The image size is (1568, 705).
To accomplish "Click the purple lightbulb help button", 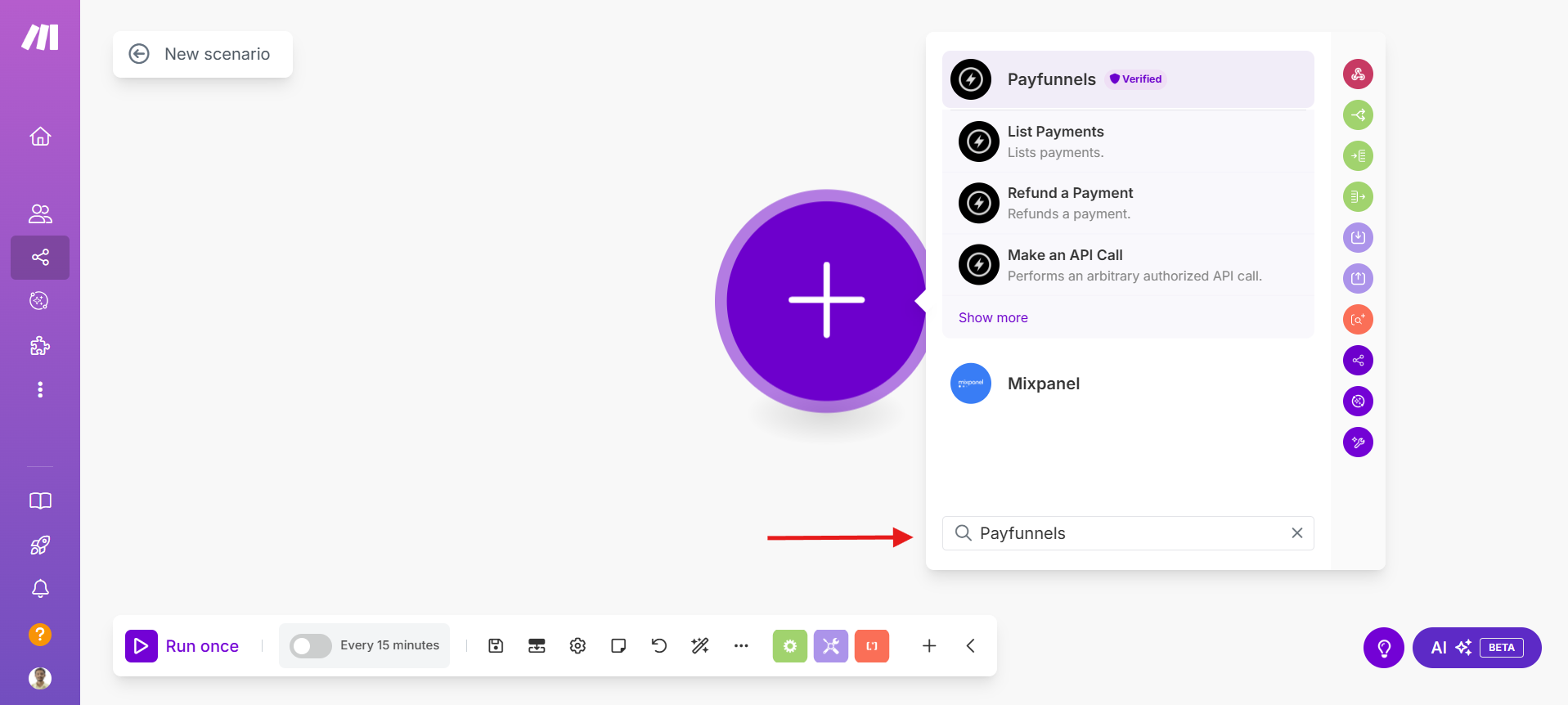I will click(x=1384, y=648).
